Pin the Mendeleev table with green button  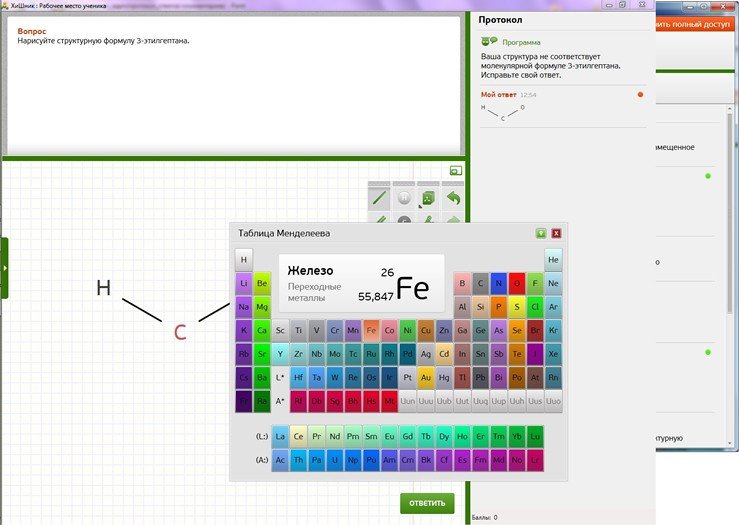pyautogui.click(x=541, y=233)
